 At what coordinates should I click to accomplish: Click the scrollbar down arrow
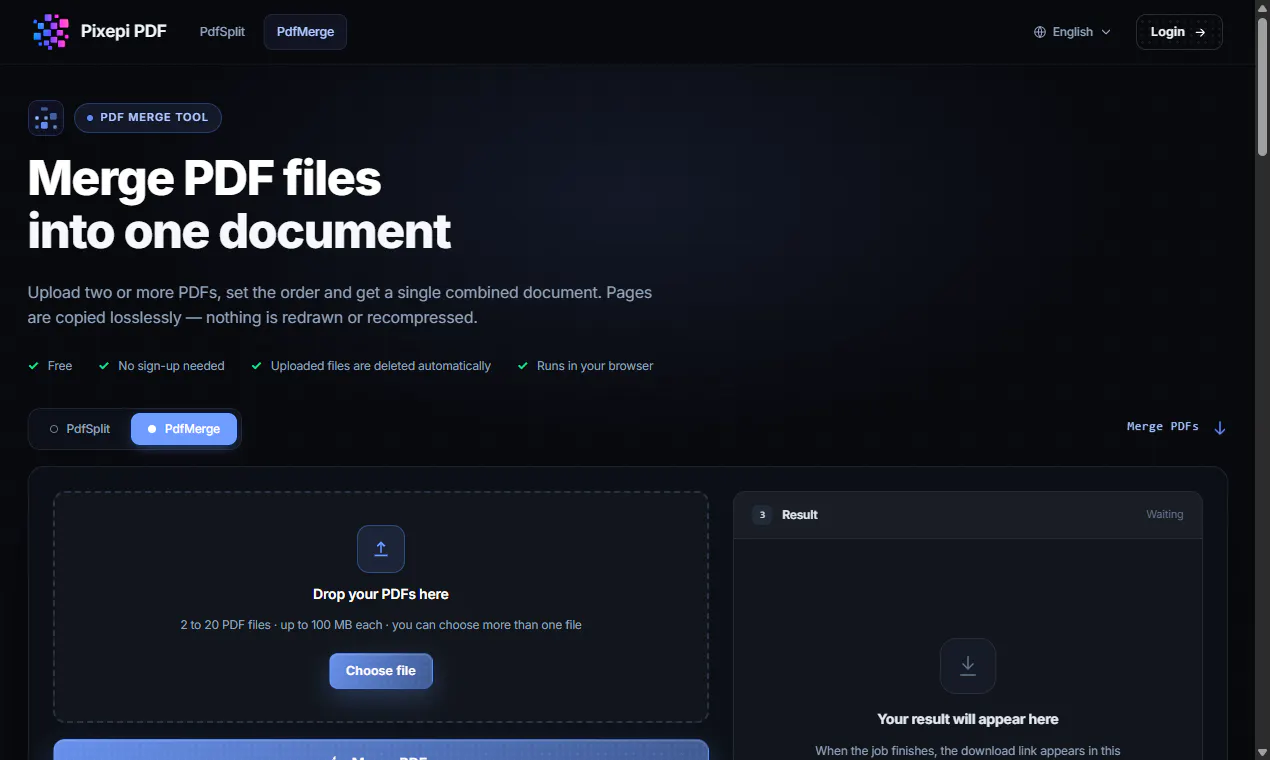tap(1262, 751)
